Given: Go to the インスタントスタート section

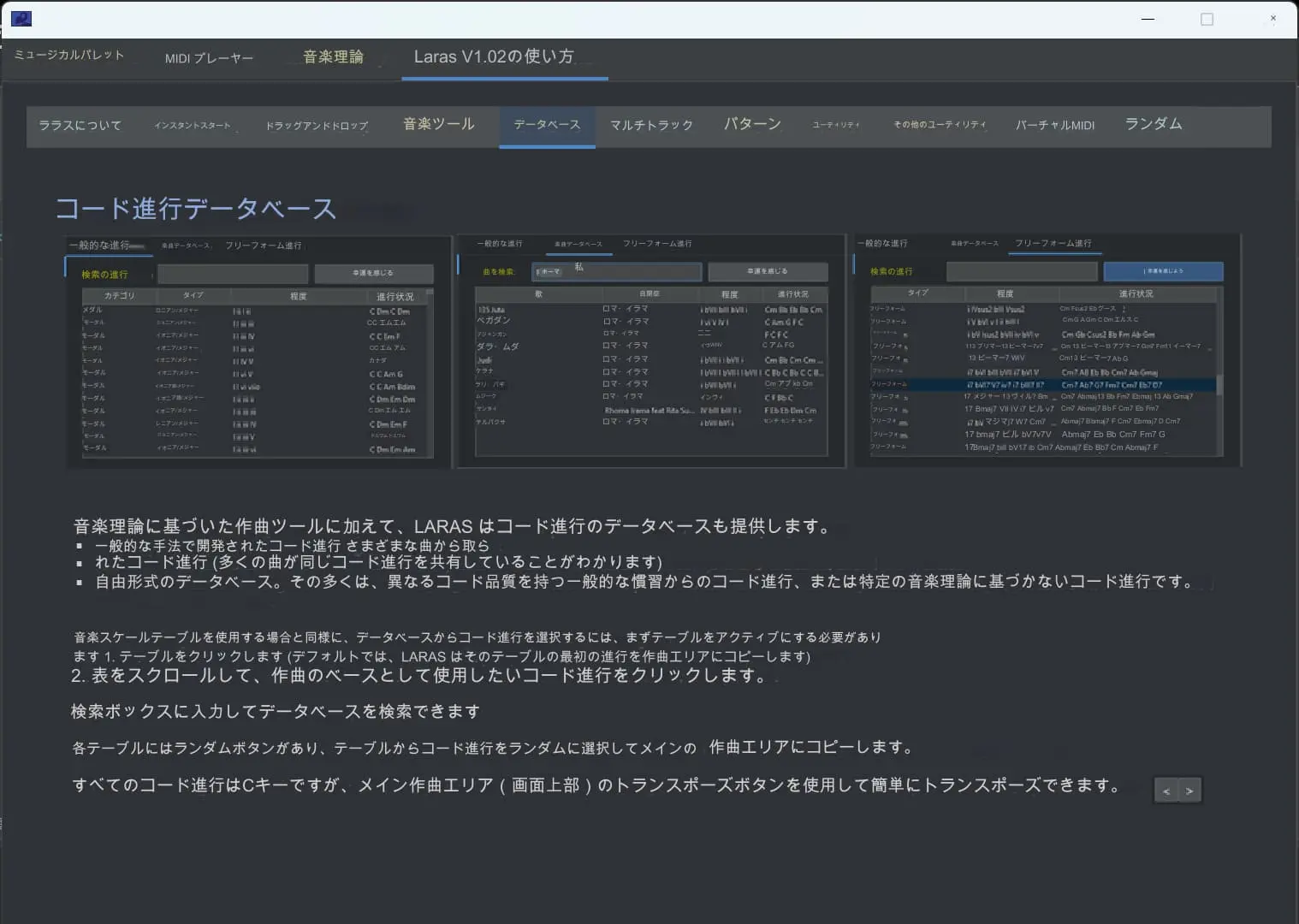Looking at the screenshot, I should pyautogui.click(x=193, y=125).
